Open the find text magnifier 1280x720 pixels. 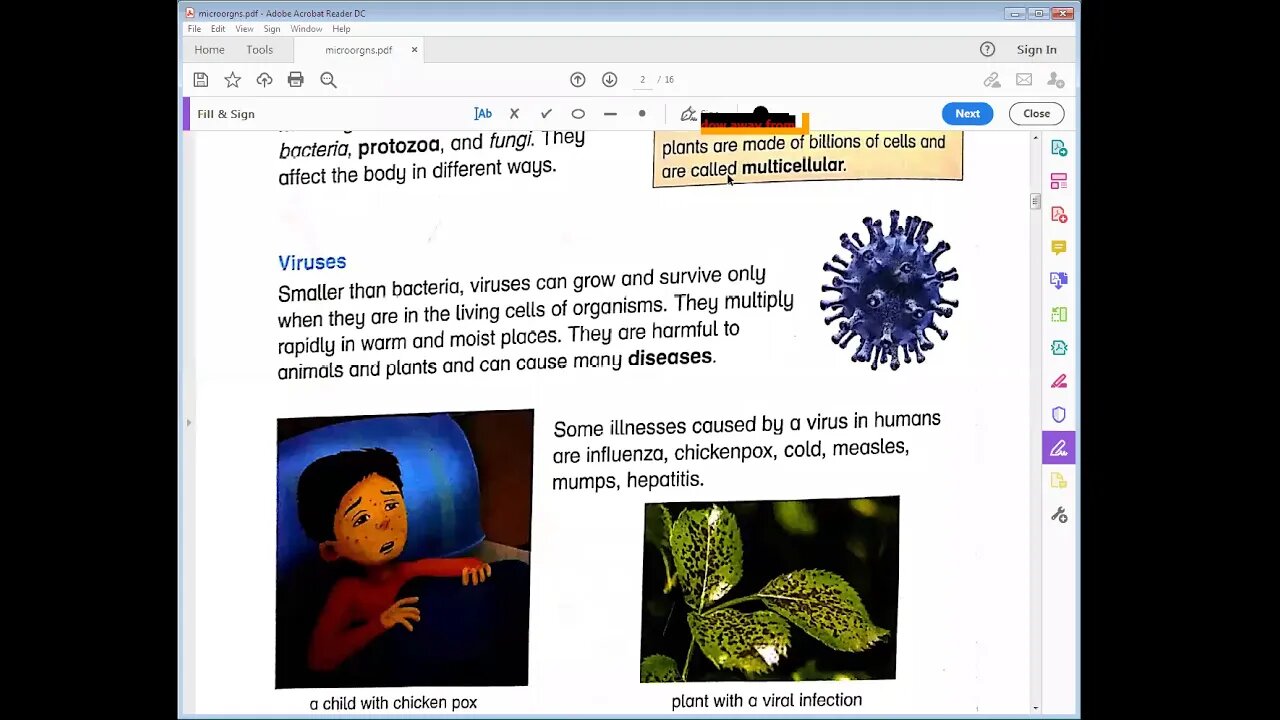tap(328, 80)
